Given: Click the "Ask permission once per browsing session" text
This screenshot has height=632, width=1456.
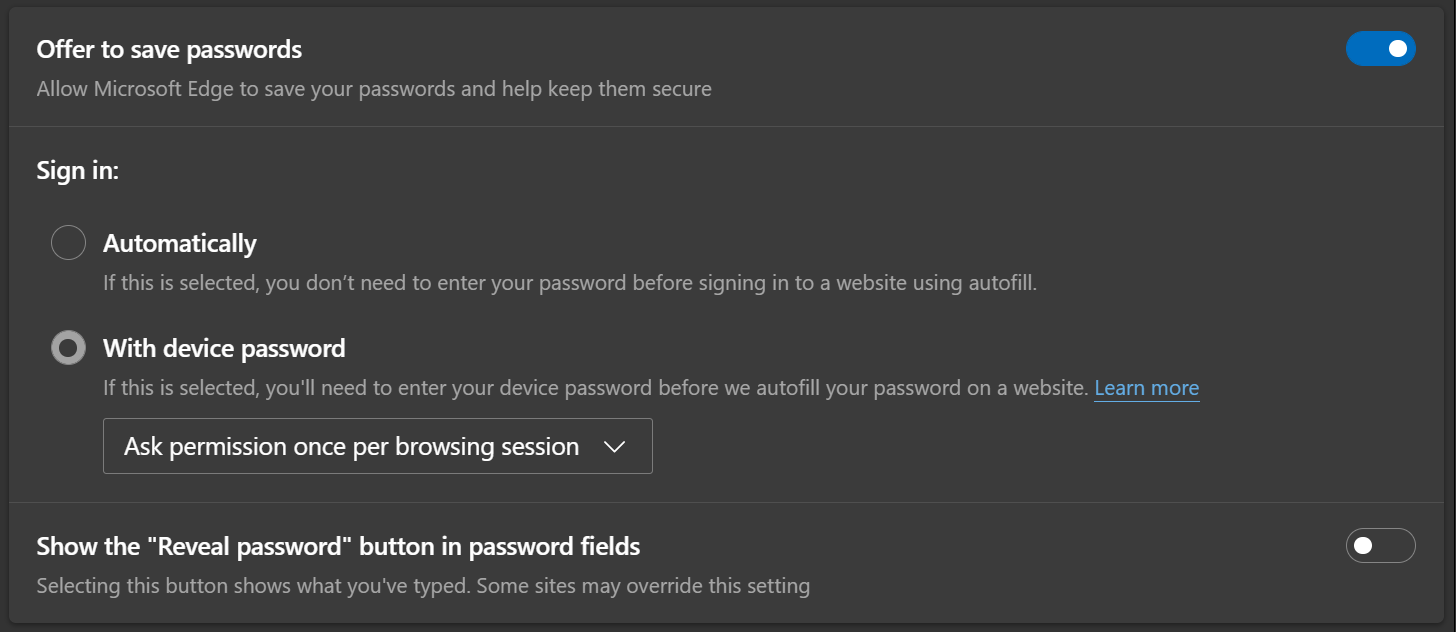Looking at the screenshot, I should pos(351,446).
